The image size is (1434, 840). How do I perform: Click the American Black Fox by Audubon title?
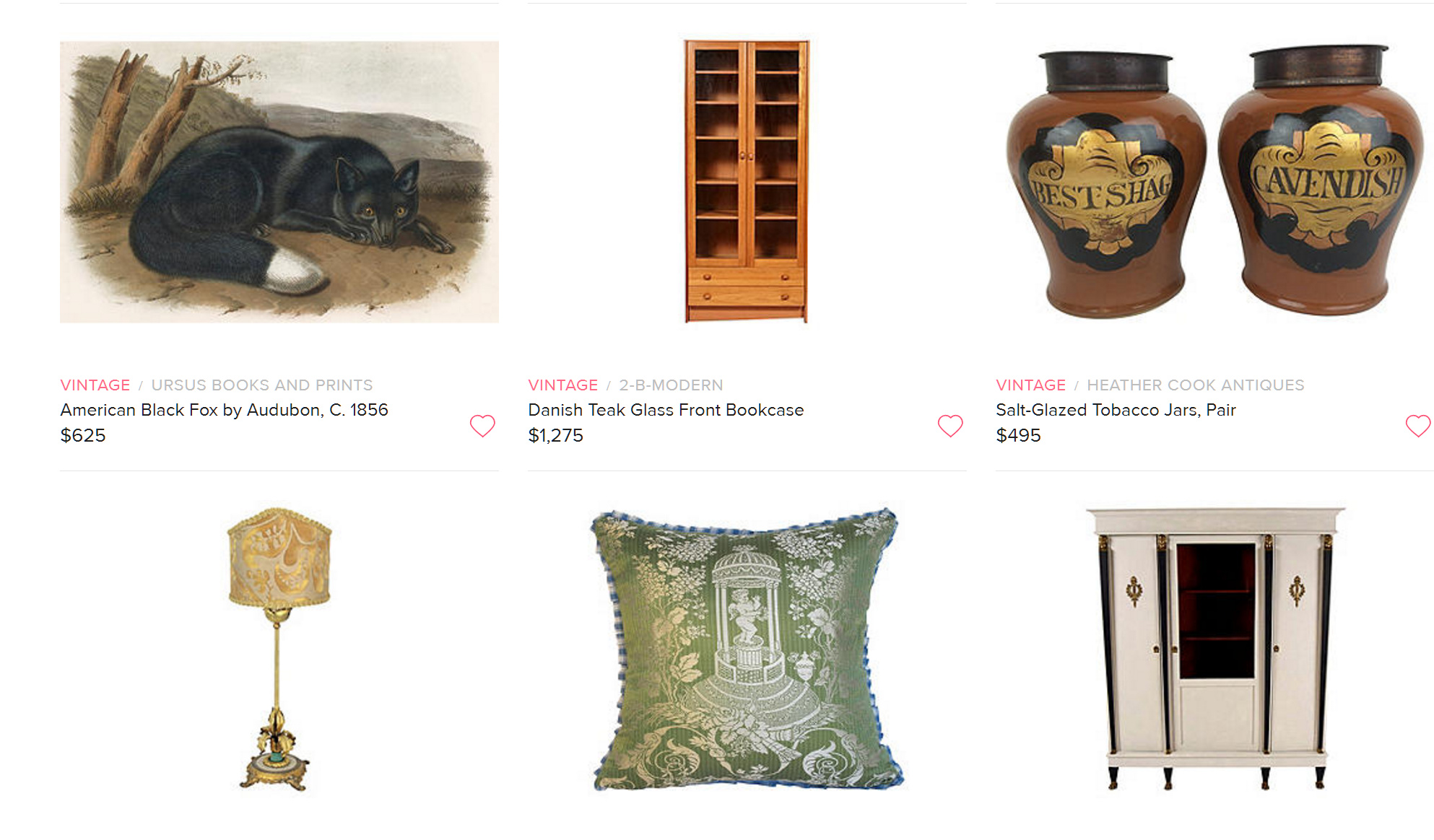coord(224,410)
